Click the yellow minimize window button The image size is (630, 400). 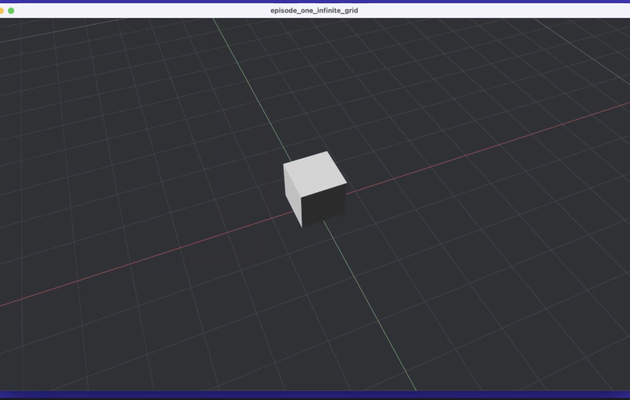pos(1,11)
